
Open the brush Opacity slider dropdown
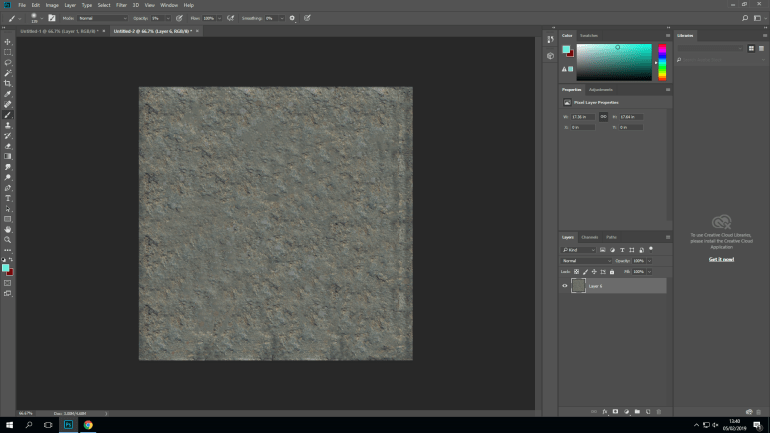coord(168,18)
